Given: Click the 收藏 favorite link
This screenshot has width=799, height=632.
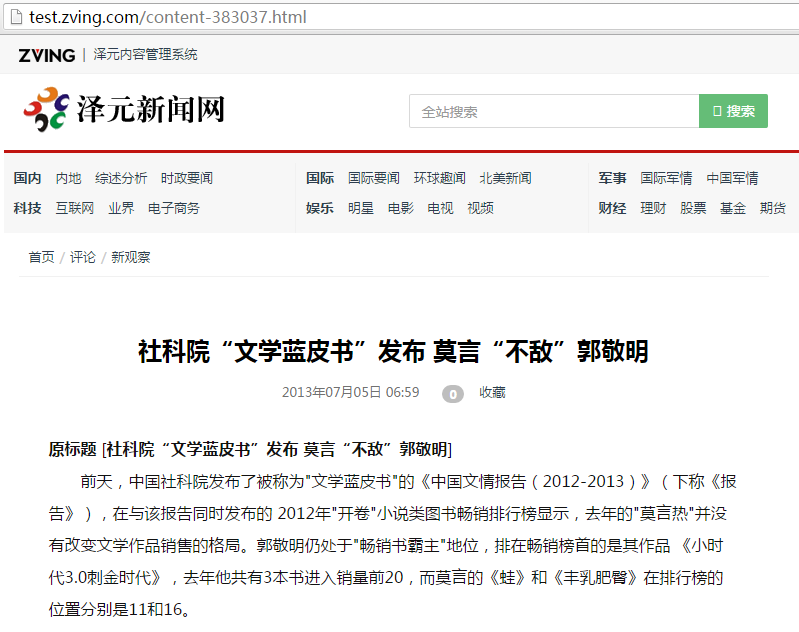Looking at the screenshot, I should tap(492, 393).
